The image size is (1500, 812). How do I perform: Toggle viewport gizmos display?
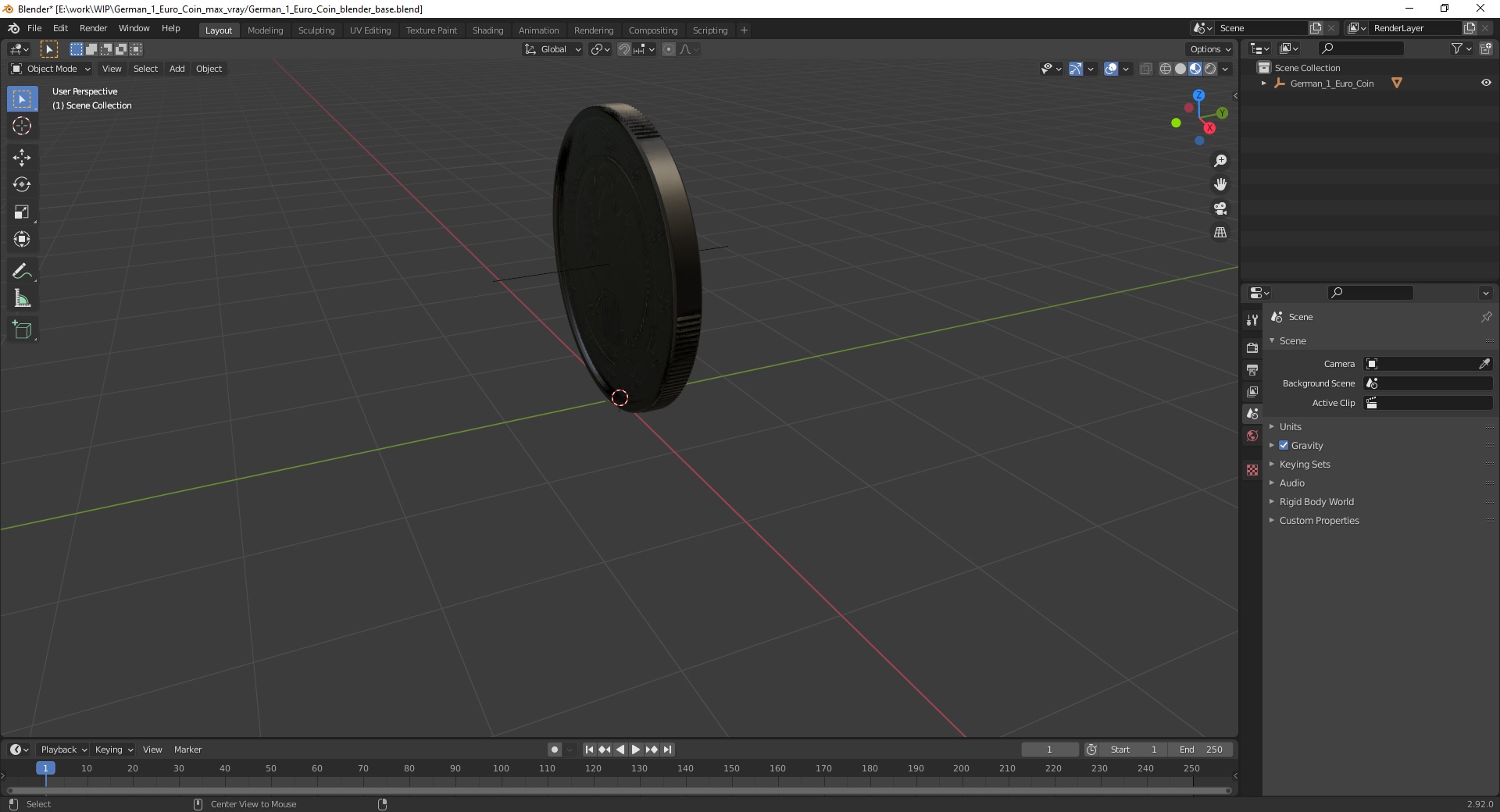pos(1076,69)
